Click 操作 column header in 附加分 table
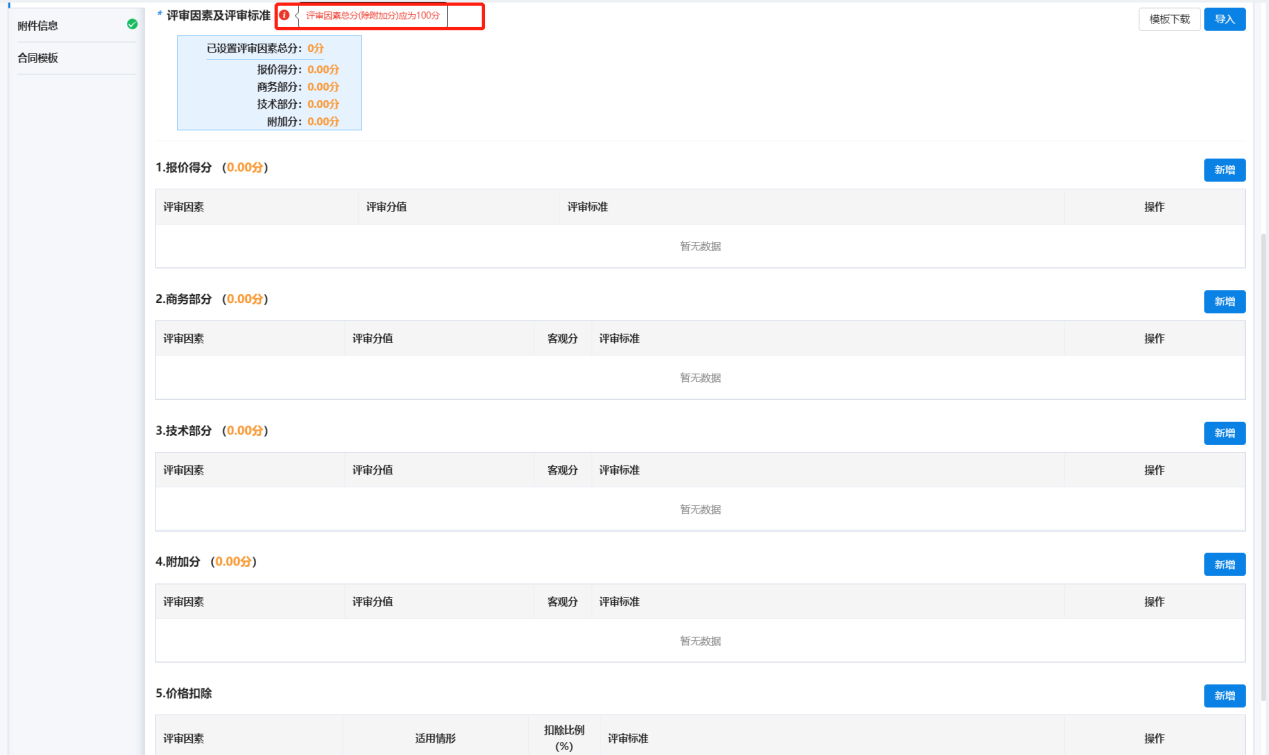 [1154, 602]
